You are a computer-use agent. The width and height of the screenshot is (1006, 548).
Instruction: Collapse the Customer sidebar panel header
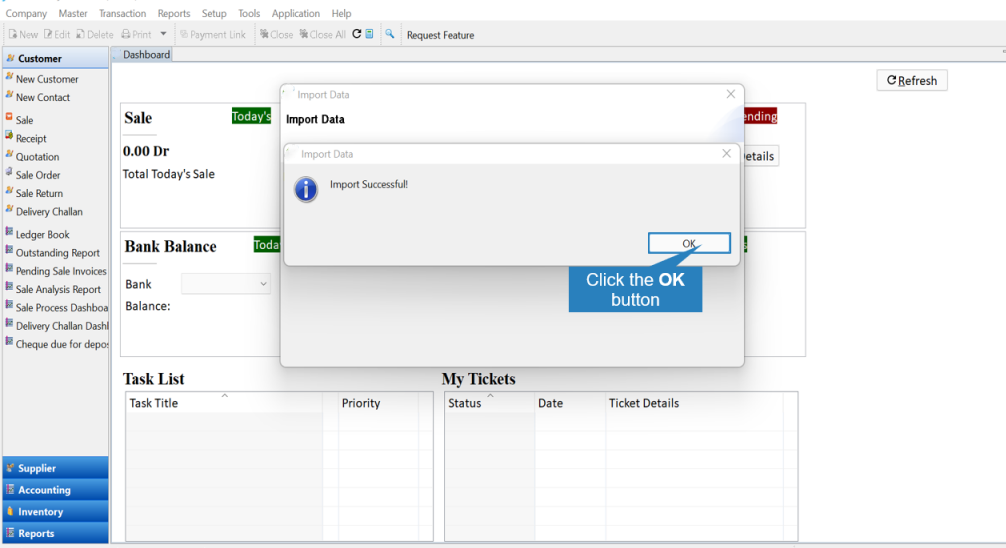56,58
